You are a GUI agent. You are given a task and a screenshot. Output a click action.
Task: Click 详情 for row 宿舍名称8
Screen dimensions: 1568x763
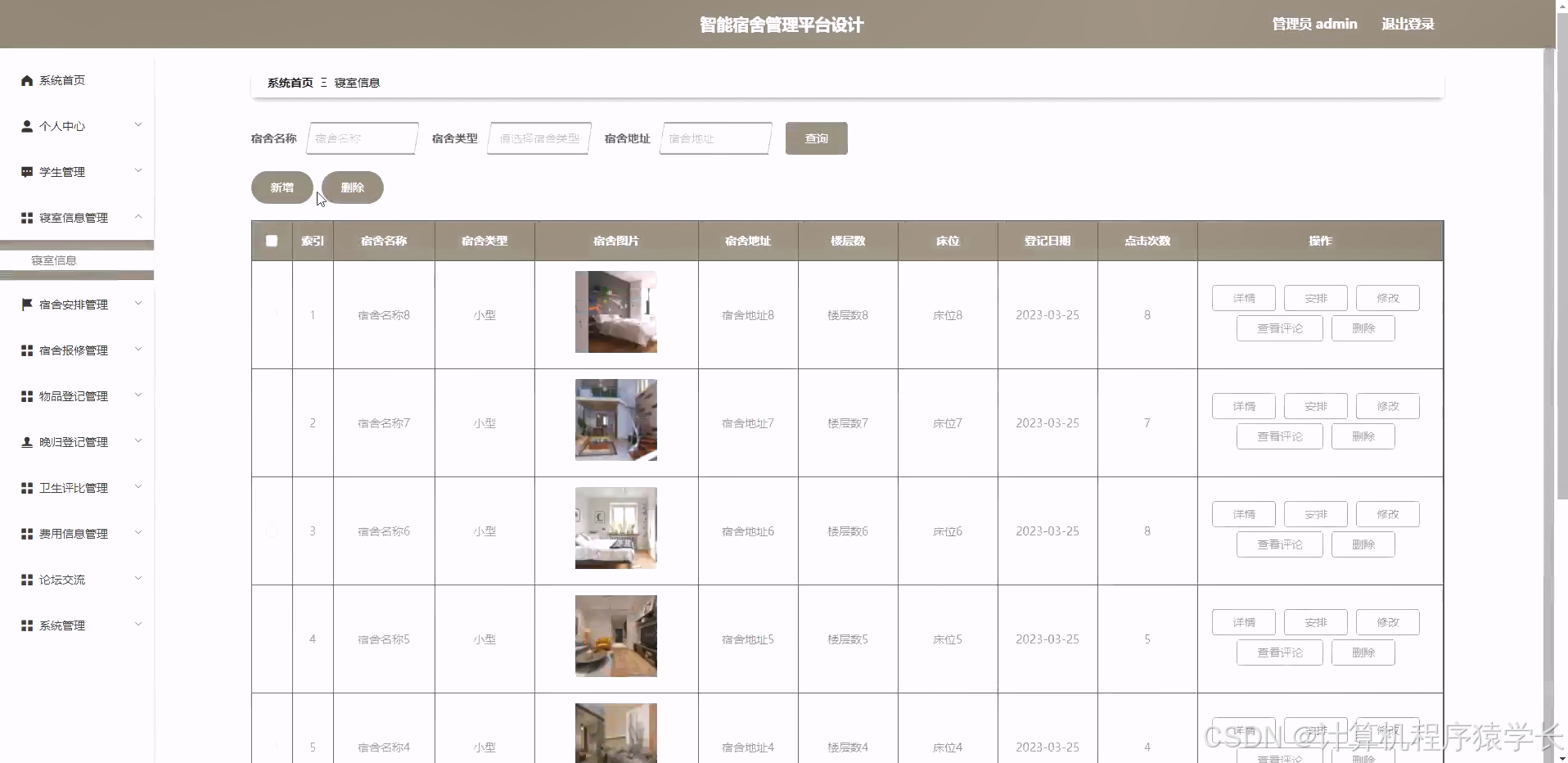coord(1244,298)
